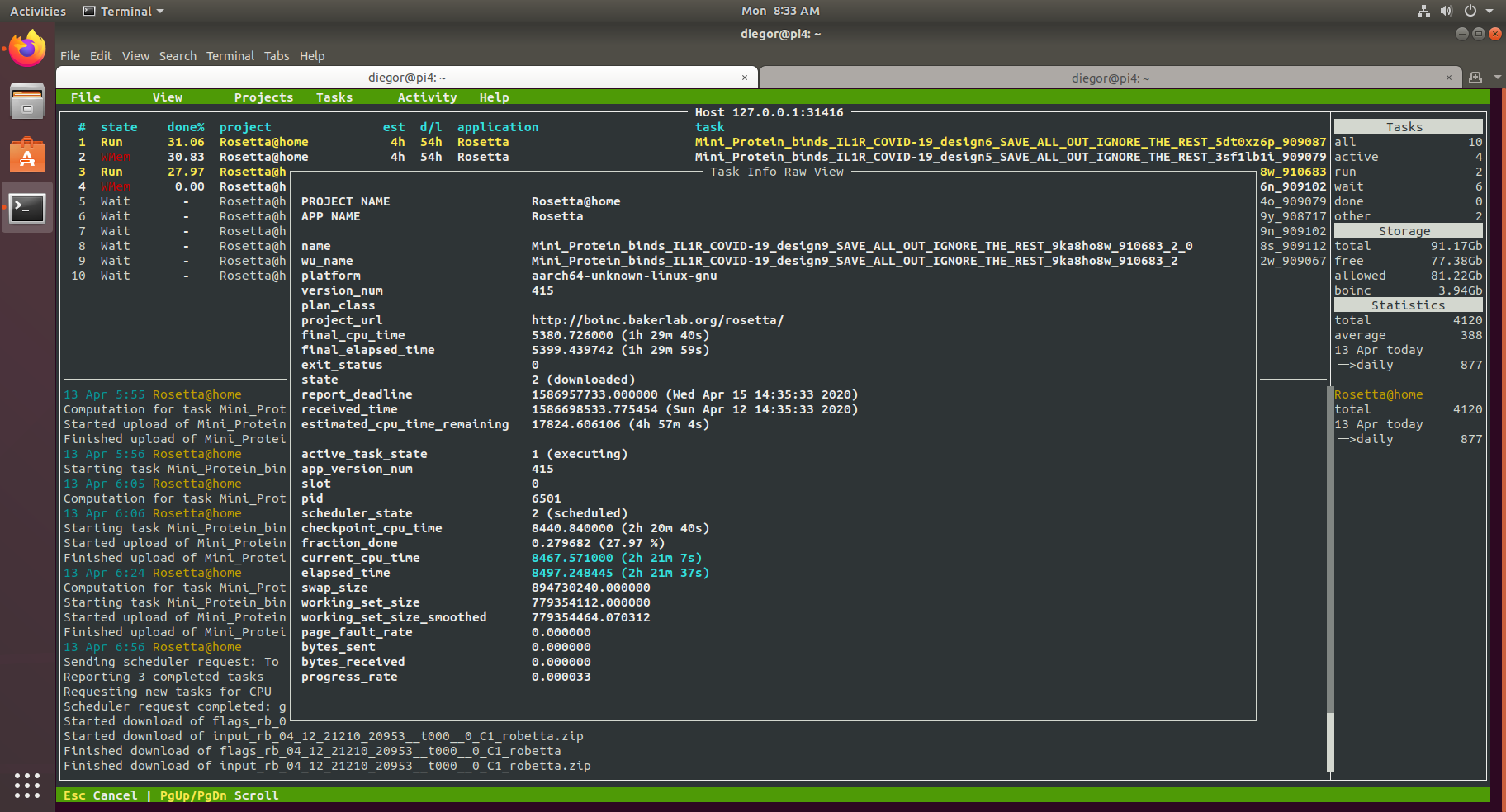
Task: Select the first diegor@pi4 tab
Action: point(406,78)
